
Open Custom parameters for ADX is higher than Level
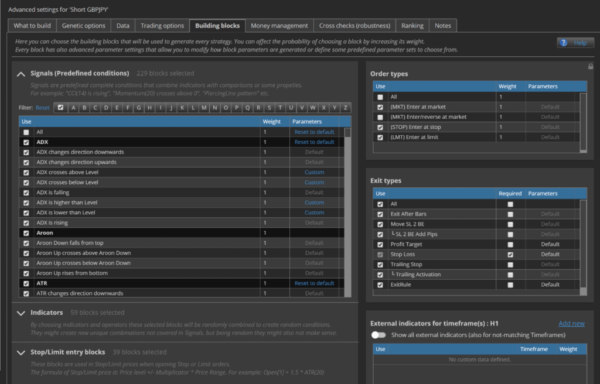(314, 203)
